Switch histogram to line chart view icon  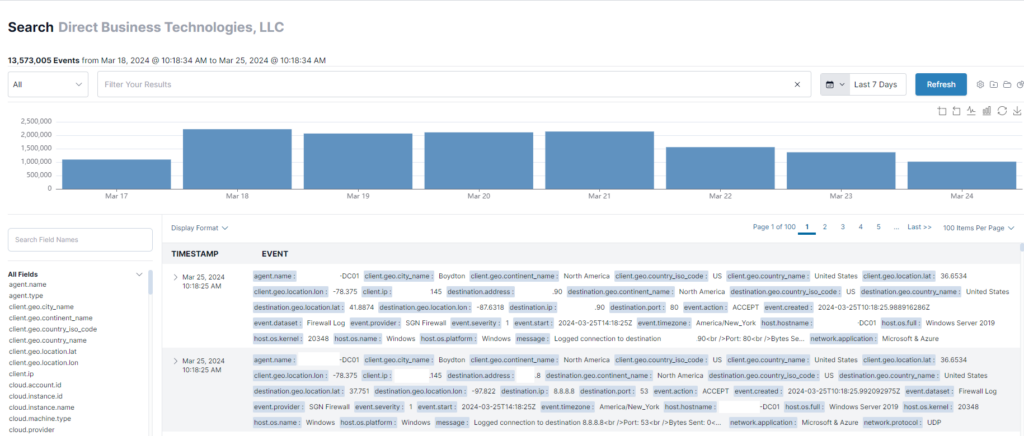(973, 110)
